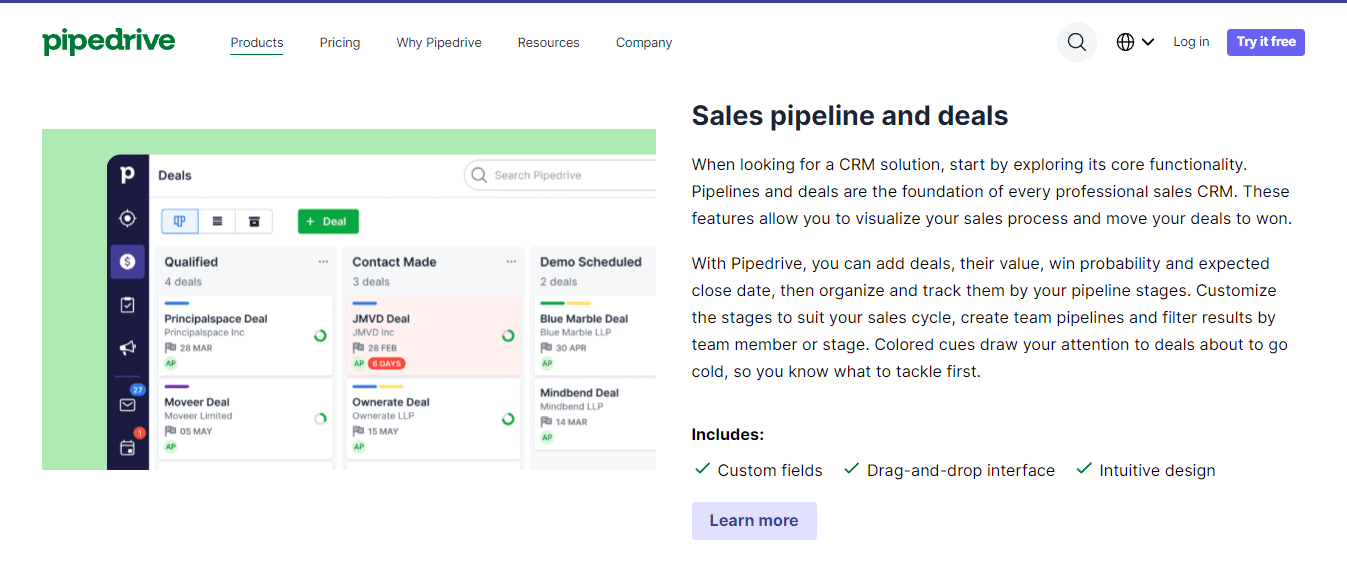This screenshot has width=1347, height=564.
Task: Open the Resources menu
Action: pyautogui.click(x=548, y=42)
